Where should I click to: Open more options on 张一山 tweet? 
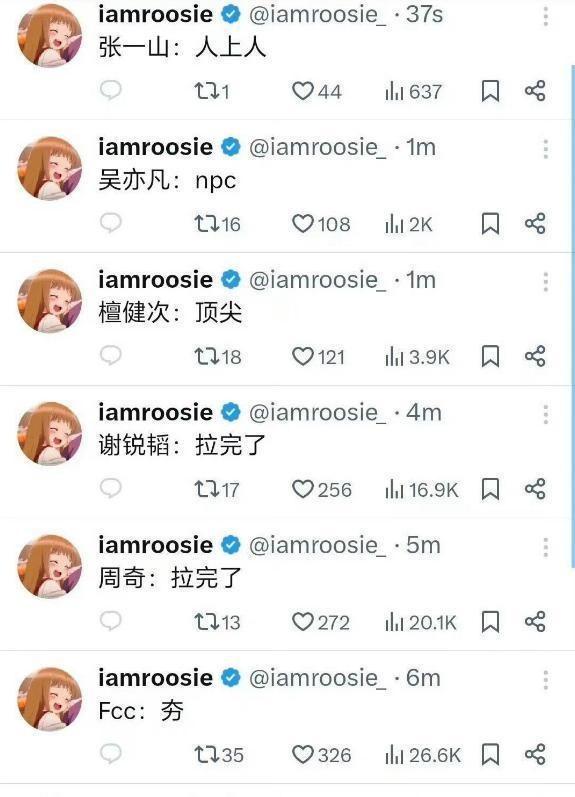[x=546, y=16]
